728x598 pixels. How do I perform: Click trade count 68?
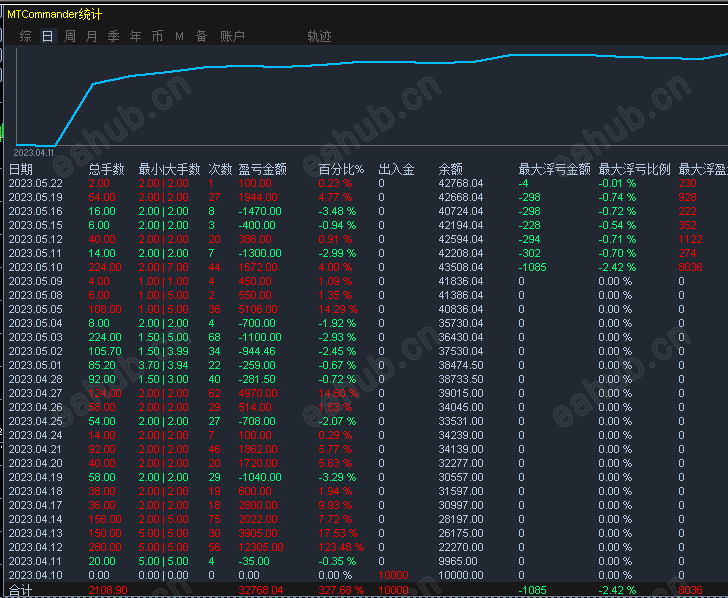(214, 337)
